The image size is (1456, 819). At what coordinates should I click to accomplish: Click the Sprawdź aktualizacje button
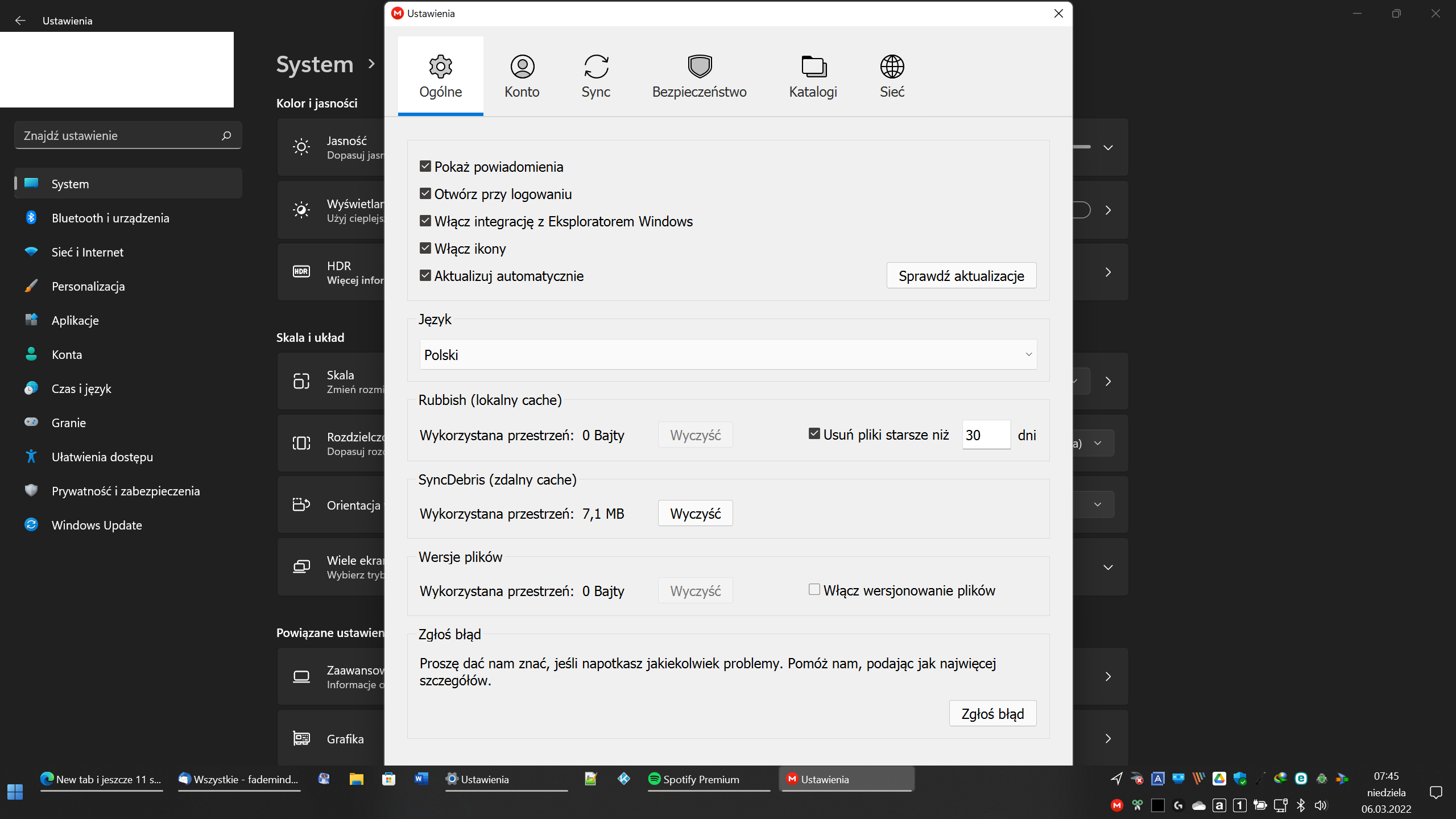pos(961,276)
